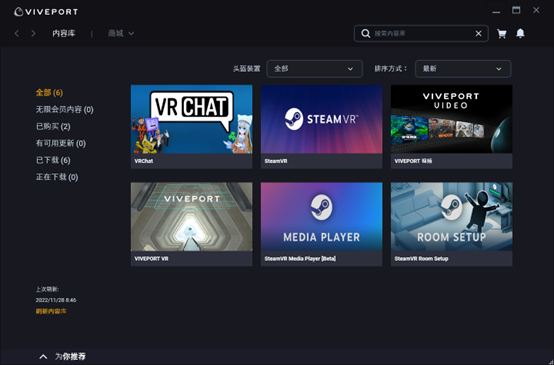This screenshot has height=365, width=554.
Task: Click the 刷新内容库 link
Action: pos(51,311)
